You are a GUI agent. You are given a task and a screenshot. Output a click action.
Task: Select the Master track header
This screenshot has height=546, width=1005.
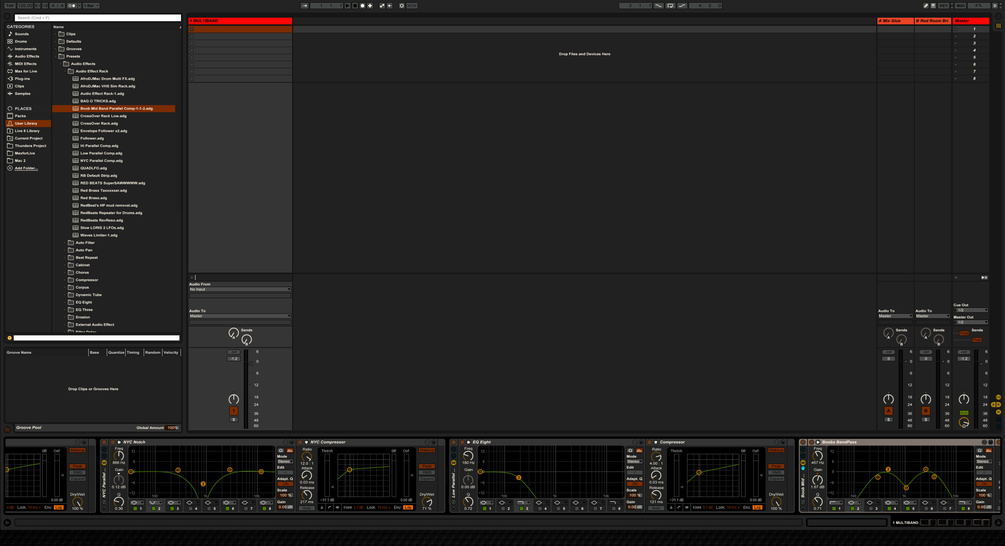point(969,20)
